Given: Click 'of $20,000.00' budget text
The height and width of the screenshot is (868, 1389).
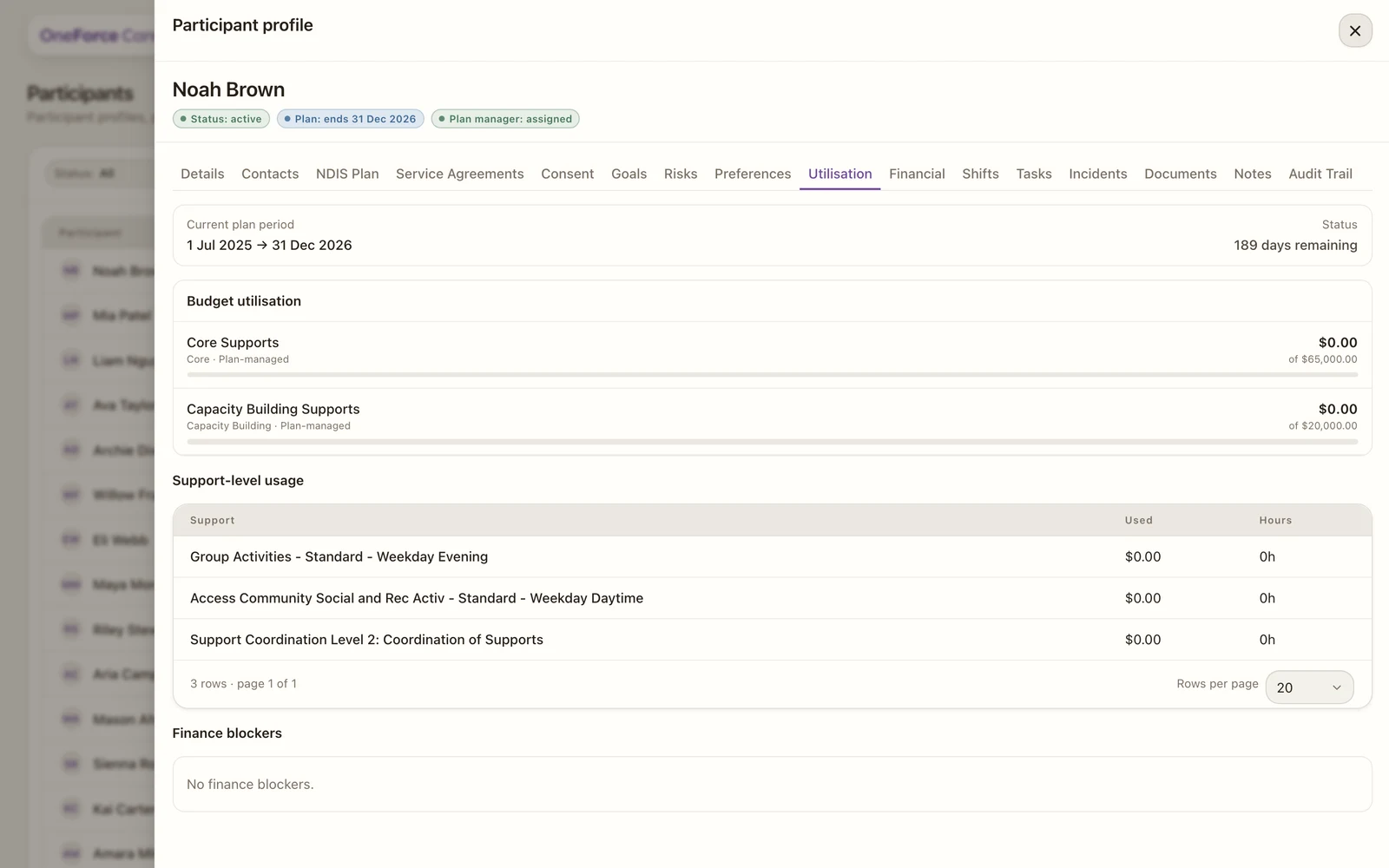Looking at the screenshot, I should pos(1323,426).
